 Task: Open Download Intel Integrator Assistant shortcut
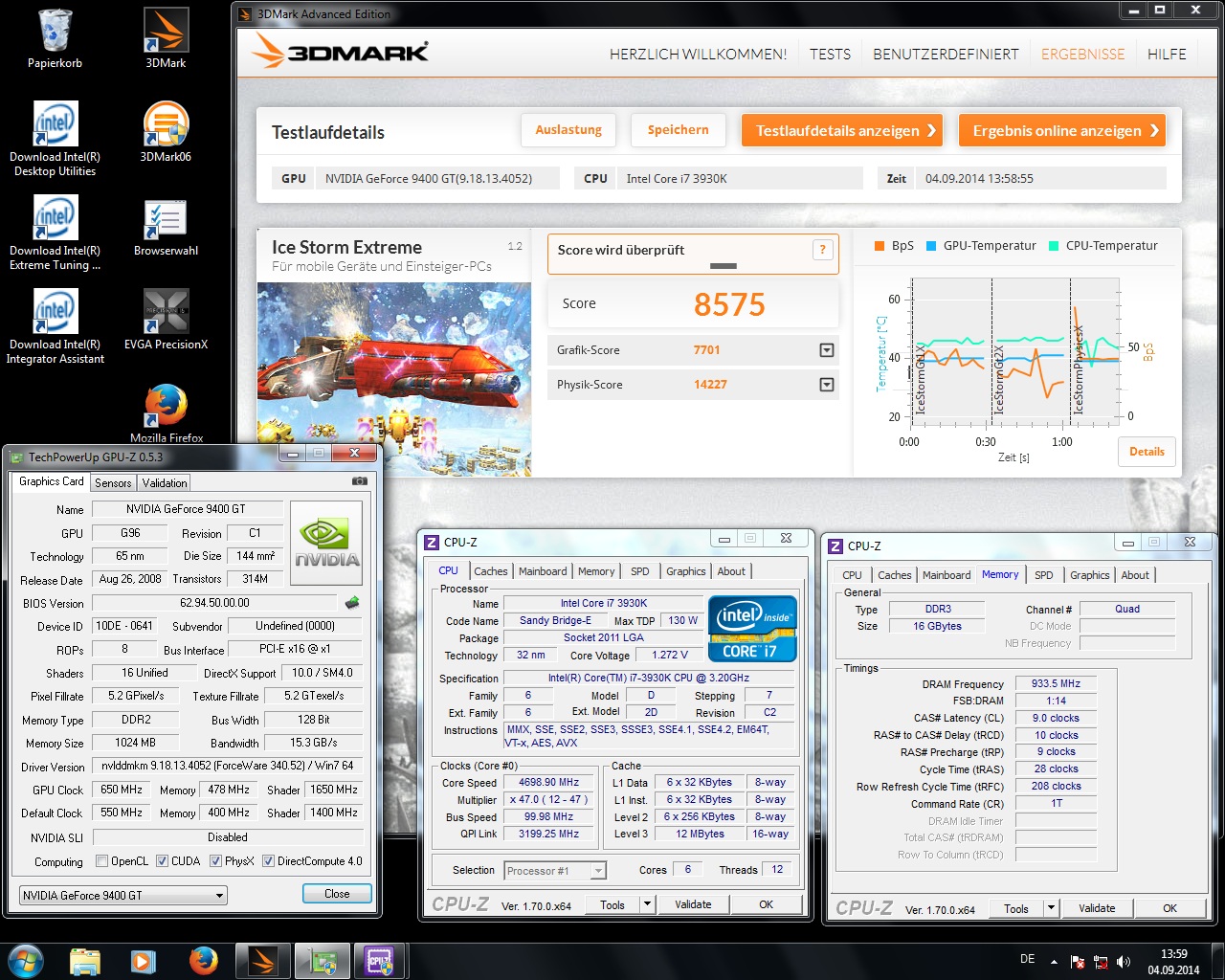(x=55, y=326)
